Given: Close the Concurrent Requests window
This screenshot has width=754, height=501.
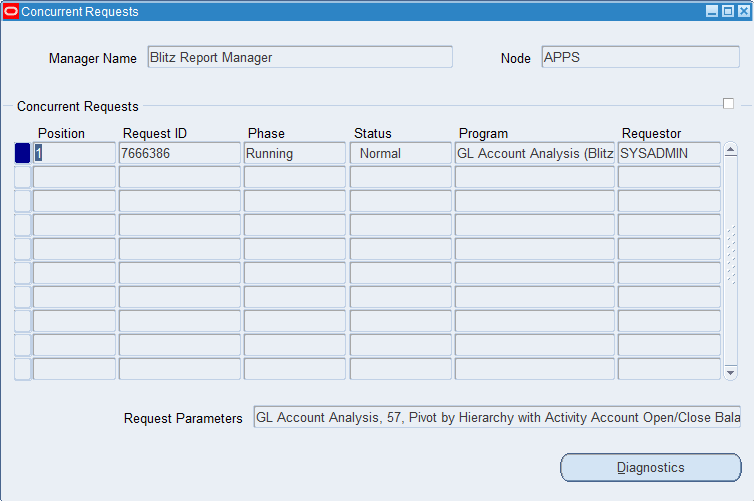Looking at the screenshot, I should point(744,11).
